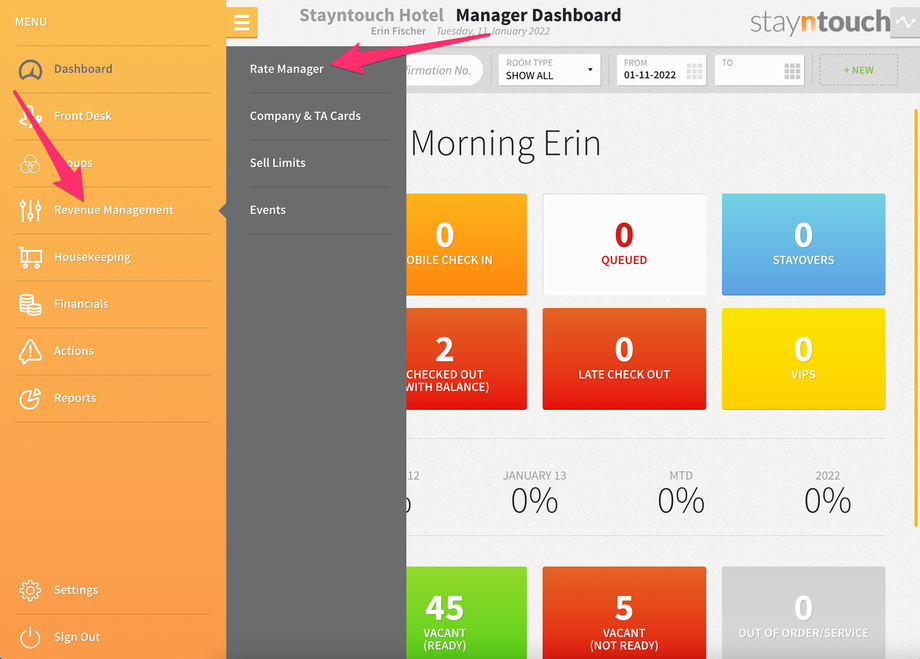The height and width of the screenshot is (659, 920).
Task: Open the Queued tile
Action: 624,244
